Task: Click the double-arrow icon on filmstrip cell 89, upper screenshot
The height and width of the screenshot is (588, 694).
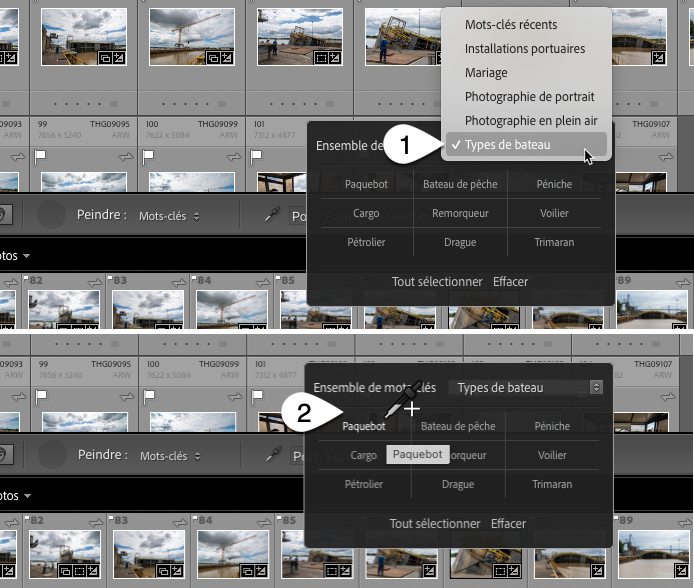Action: 683,282
